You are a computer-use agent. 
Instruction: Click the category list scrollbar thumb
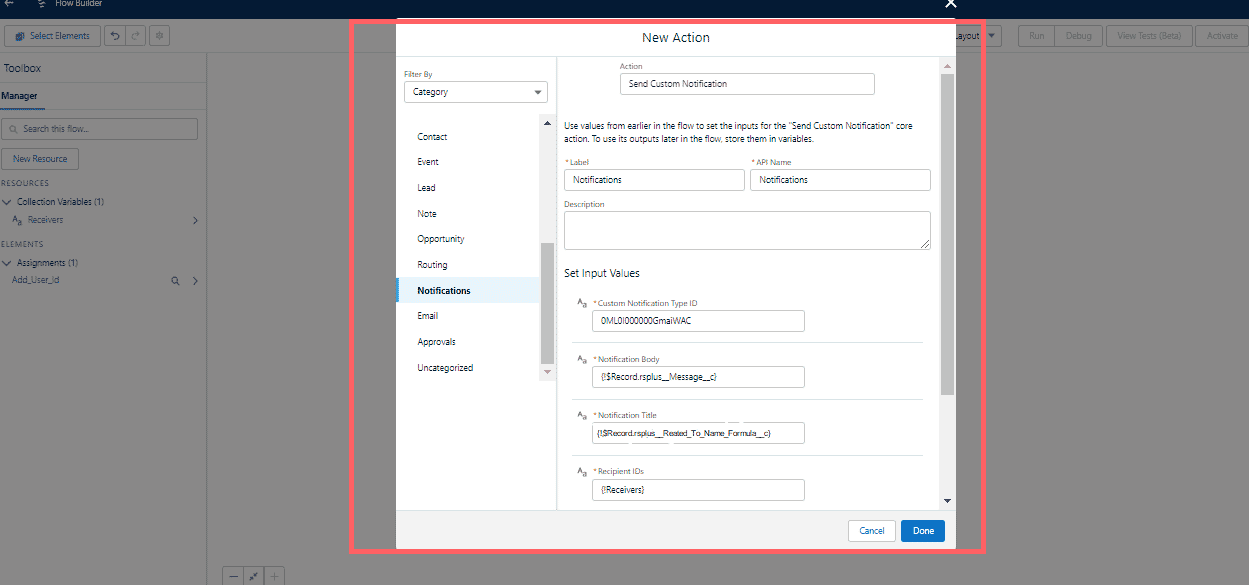[x=547, y=303]
